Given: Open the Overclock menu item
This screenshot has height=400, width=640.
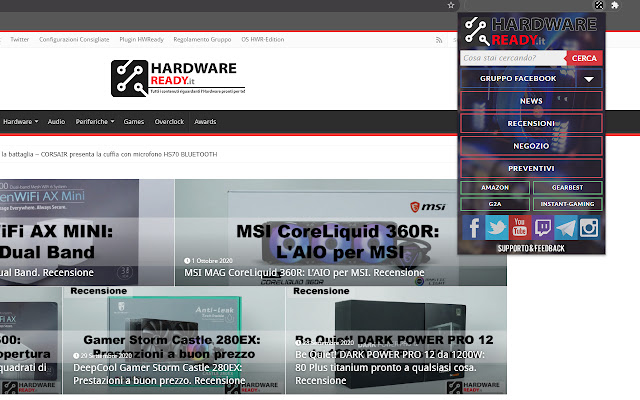Looking at the screenshot, I should point(169,122).
